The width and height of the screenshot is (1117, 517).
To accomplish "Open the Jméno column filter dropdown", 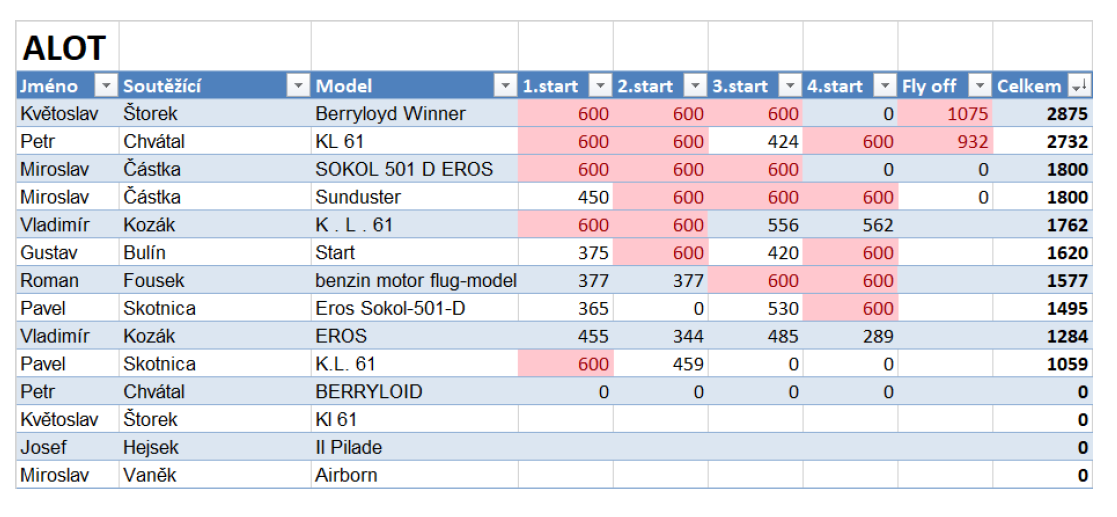I will [x=106, y=86].
